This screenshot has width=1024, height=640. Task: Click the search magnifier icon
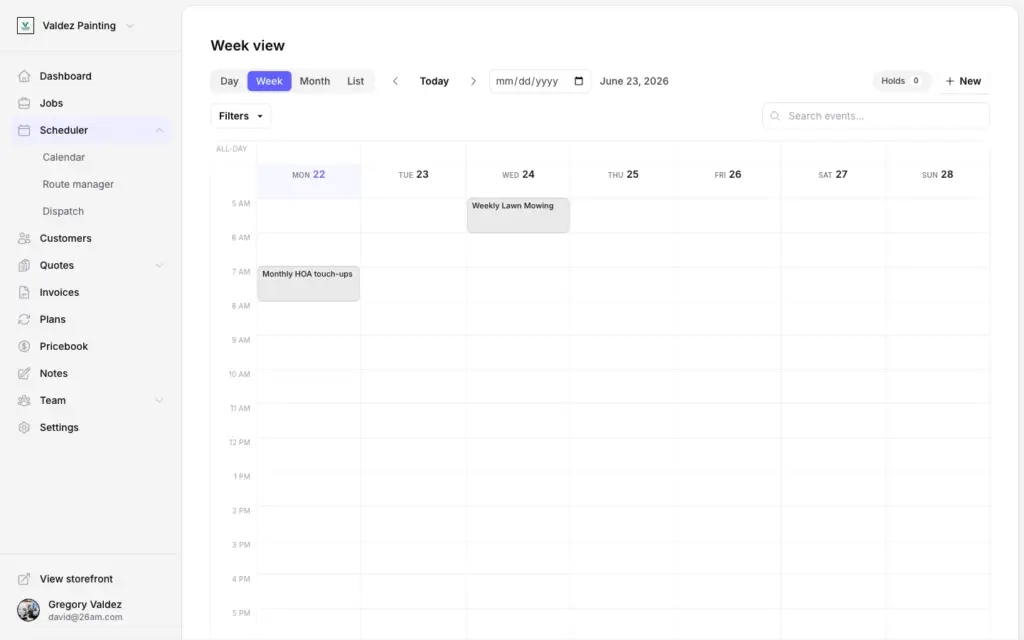(x=775, y=116)
